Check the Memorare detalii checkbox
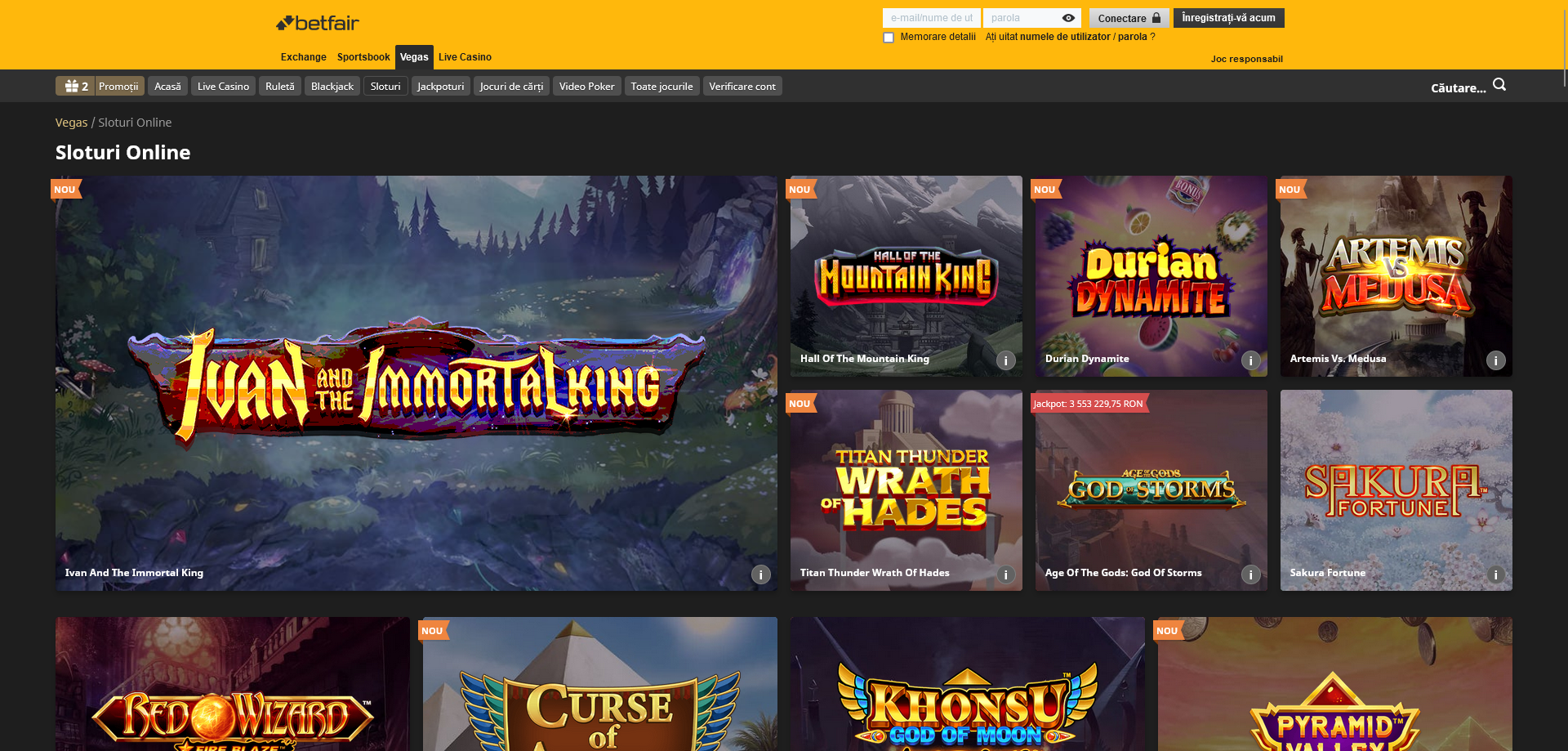Screen dimensions: 1568x751 click(889, 38)
